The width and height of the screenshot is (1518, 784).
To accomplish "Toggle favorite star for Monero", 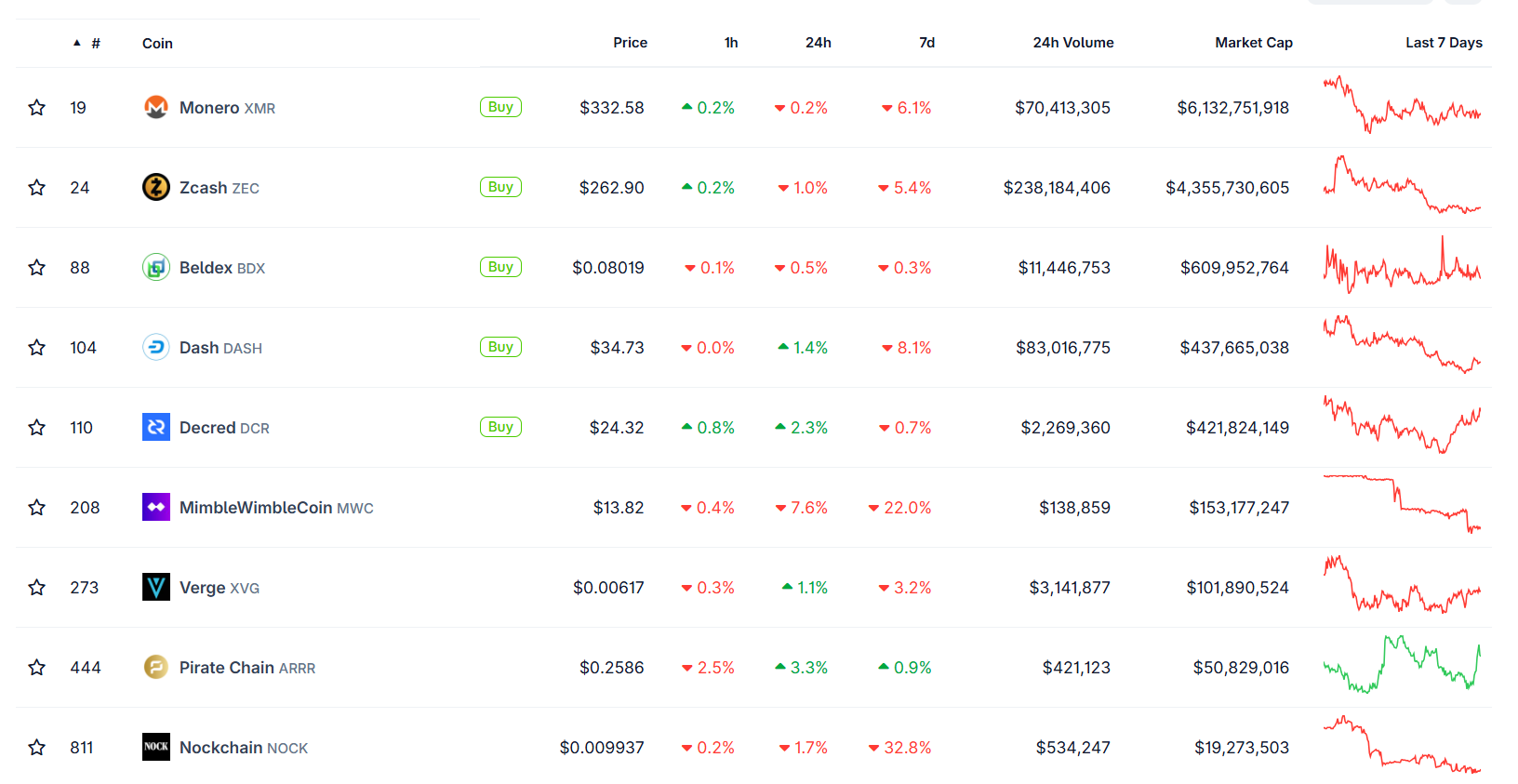I will (x=37, y=108).
